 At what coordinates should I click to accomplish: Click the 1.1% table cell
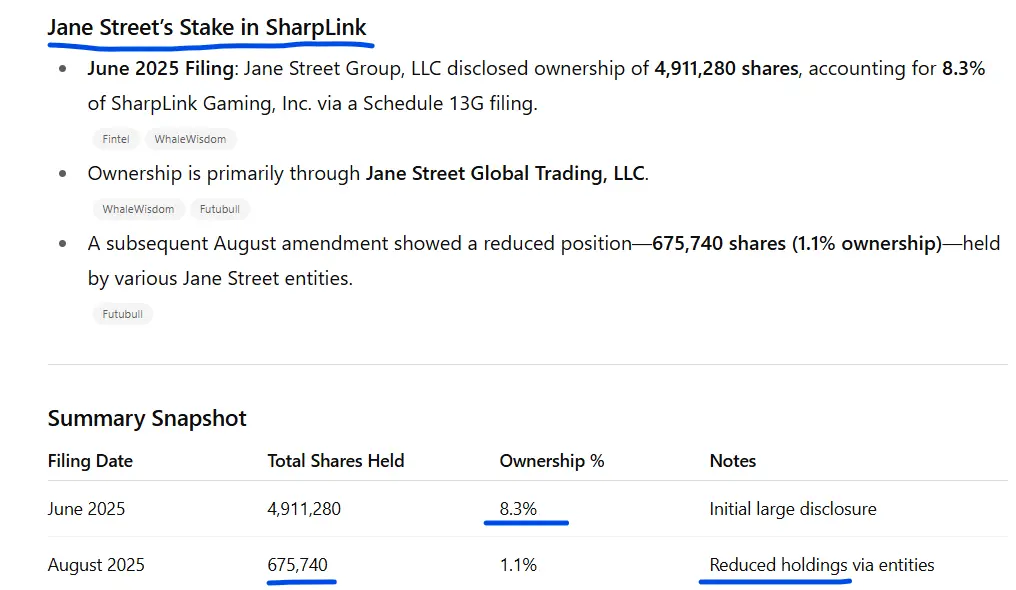[518, 565]
